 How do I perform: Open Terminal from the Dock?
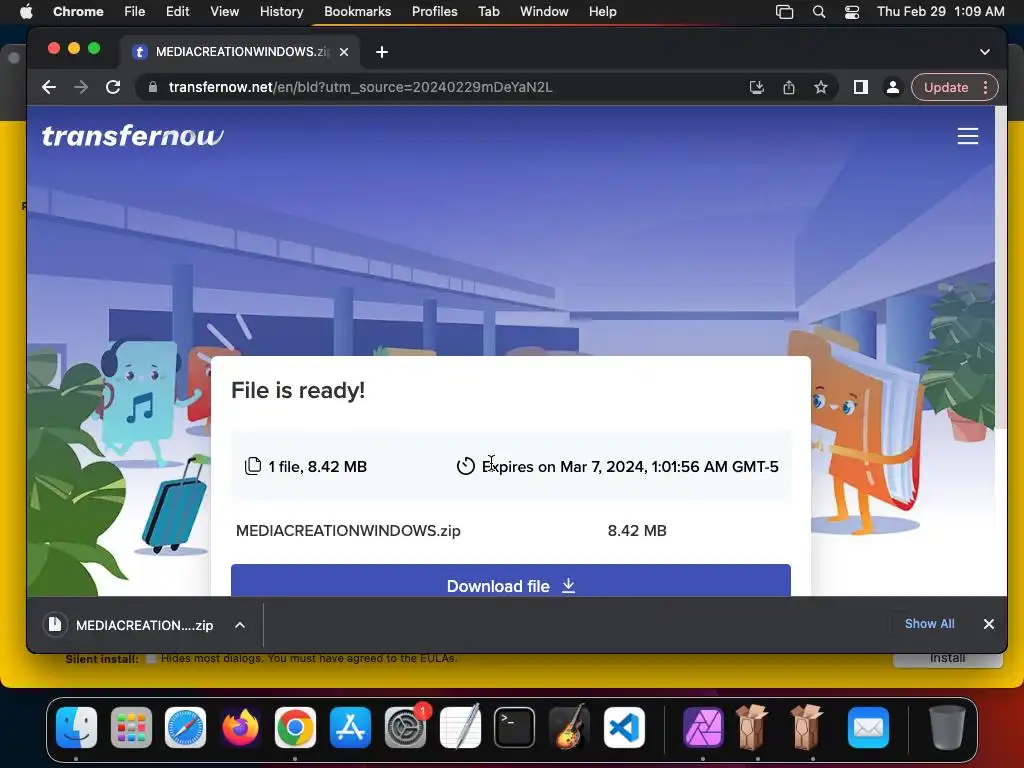pyautogui.click(x=514, y=727)
